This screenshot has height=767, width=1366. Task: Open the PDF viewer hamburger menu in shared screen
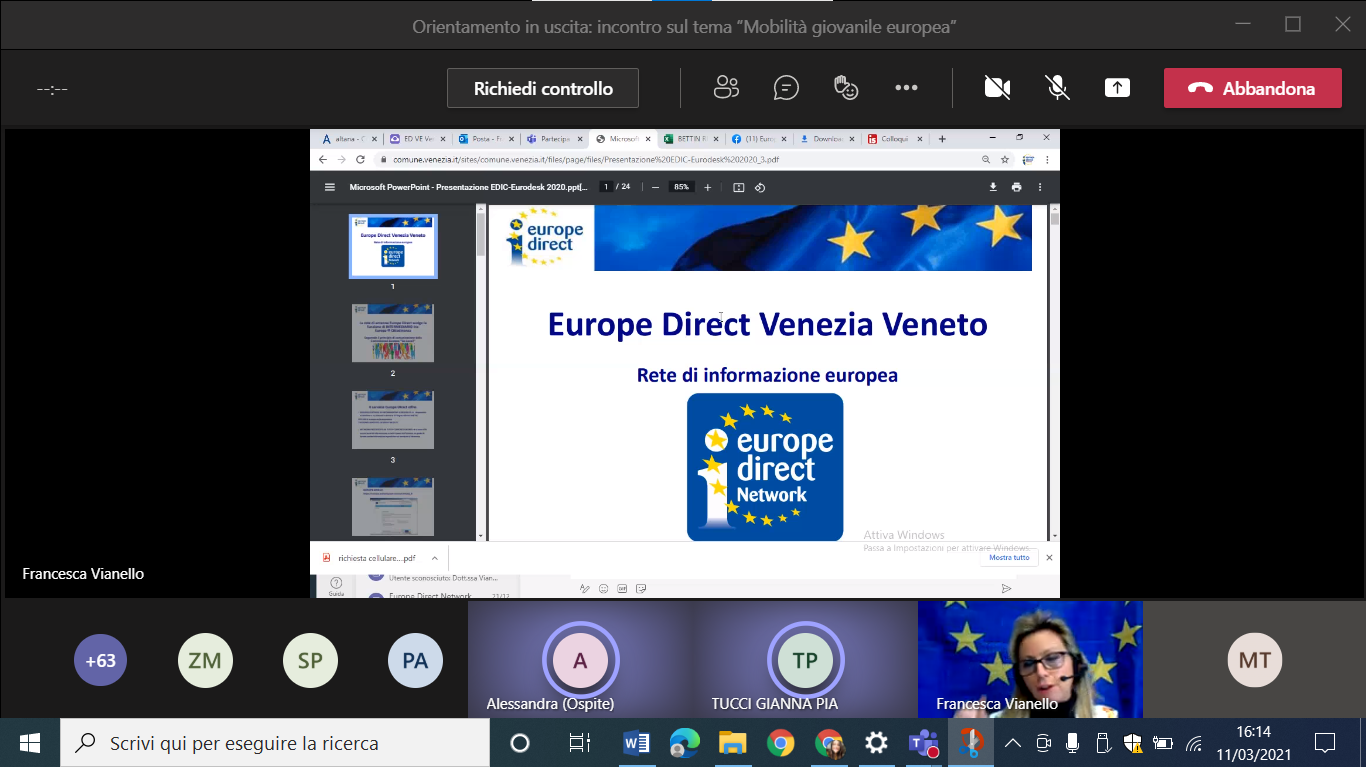pyautogui.click(x=330, y=187)
